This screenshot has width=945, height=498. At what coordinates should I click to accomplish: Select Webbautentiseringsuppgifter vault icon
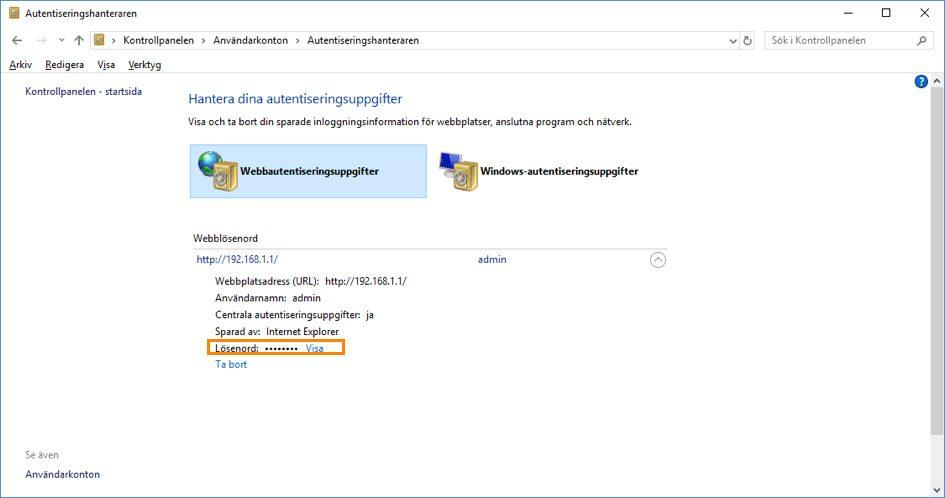pyautogui.click(x=218, y=171)
